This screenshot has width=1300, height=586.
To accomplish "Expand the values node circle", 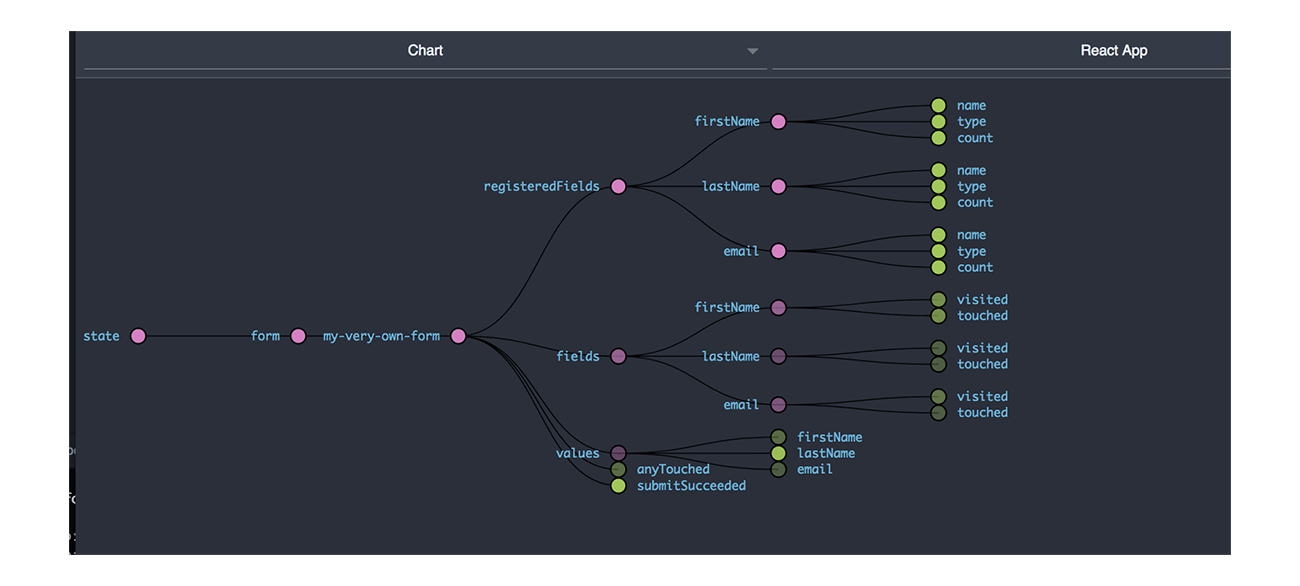I will [x=618, y=453].
